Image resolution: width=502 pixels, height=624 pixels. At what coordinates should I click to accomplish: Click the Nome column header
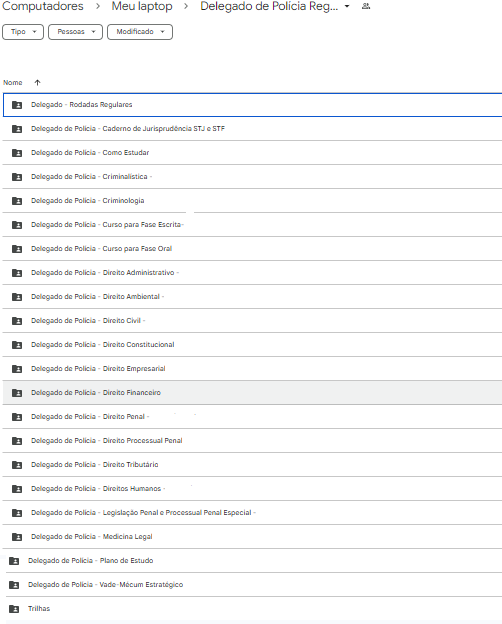pyautogui.click(x=13, y=83)
